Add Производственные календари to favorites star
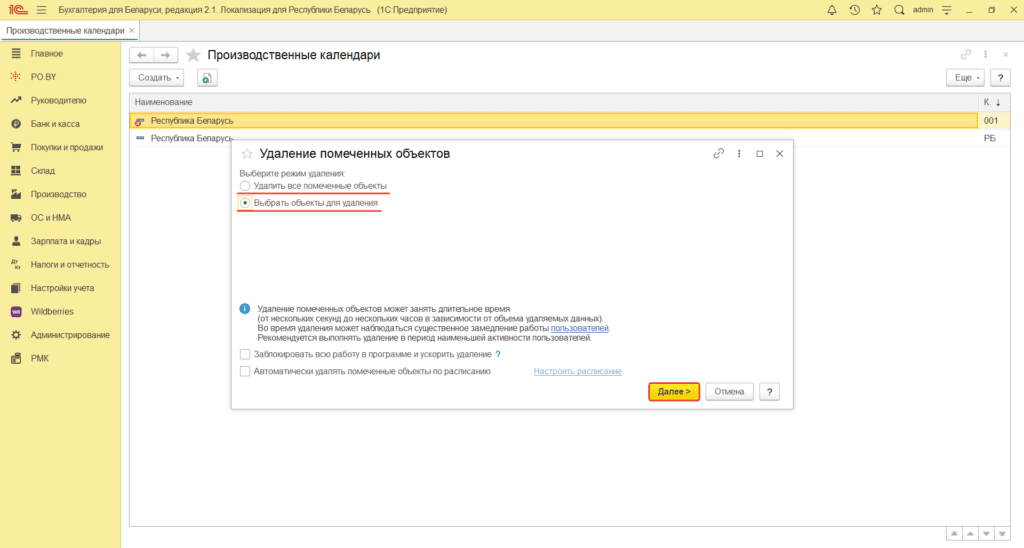1024x548 pixels. coord(193,55)
